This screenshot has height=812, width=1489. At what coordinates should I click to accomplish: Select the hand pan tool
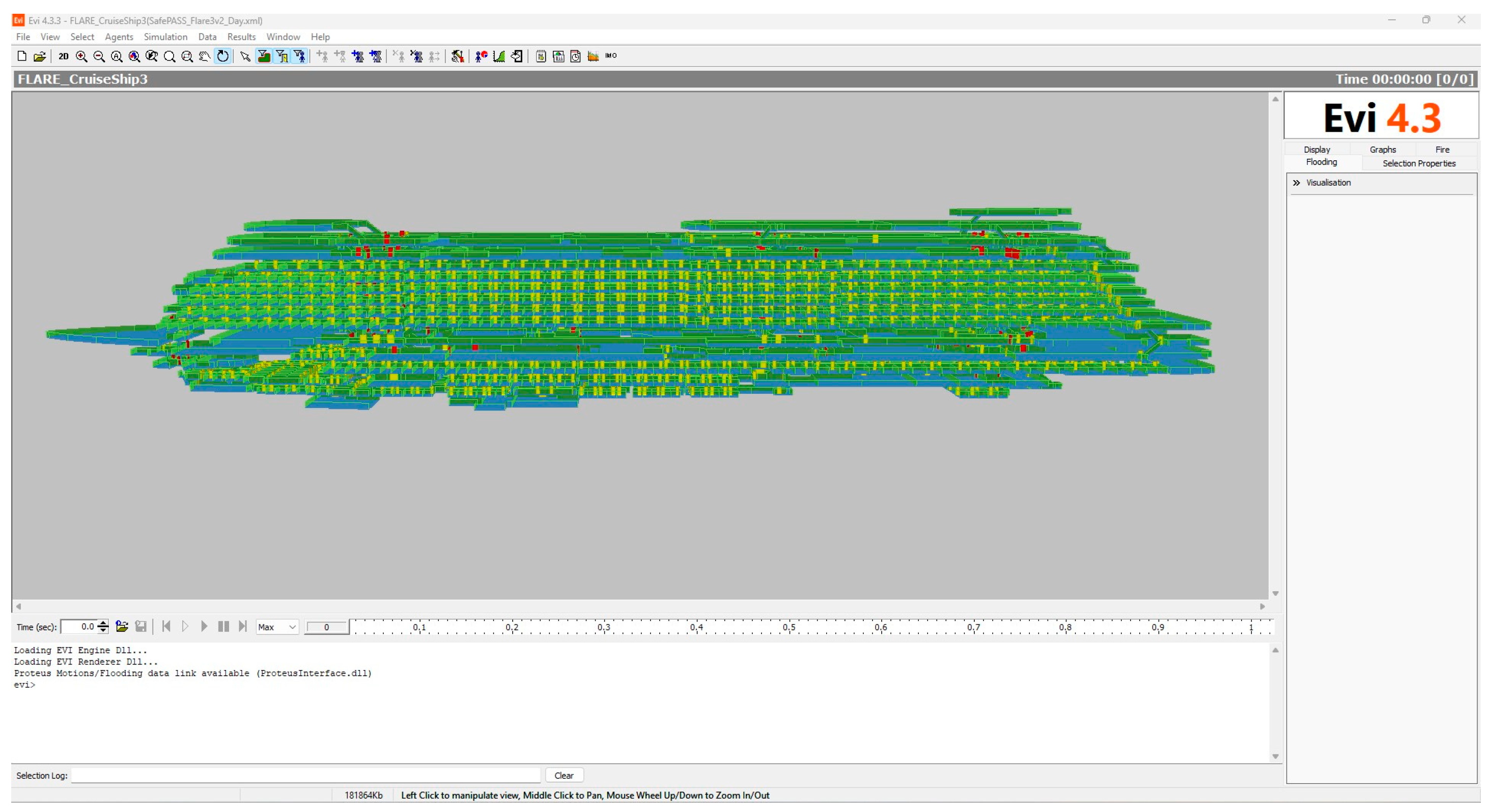pyautogui.click(x=205, y=56)
